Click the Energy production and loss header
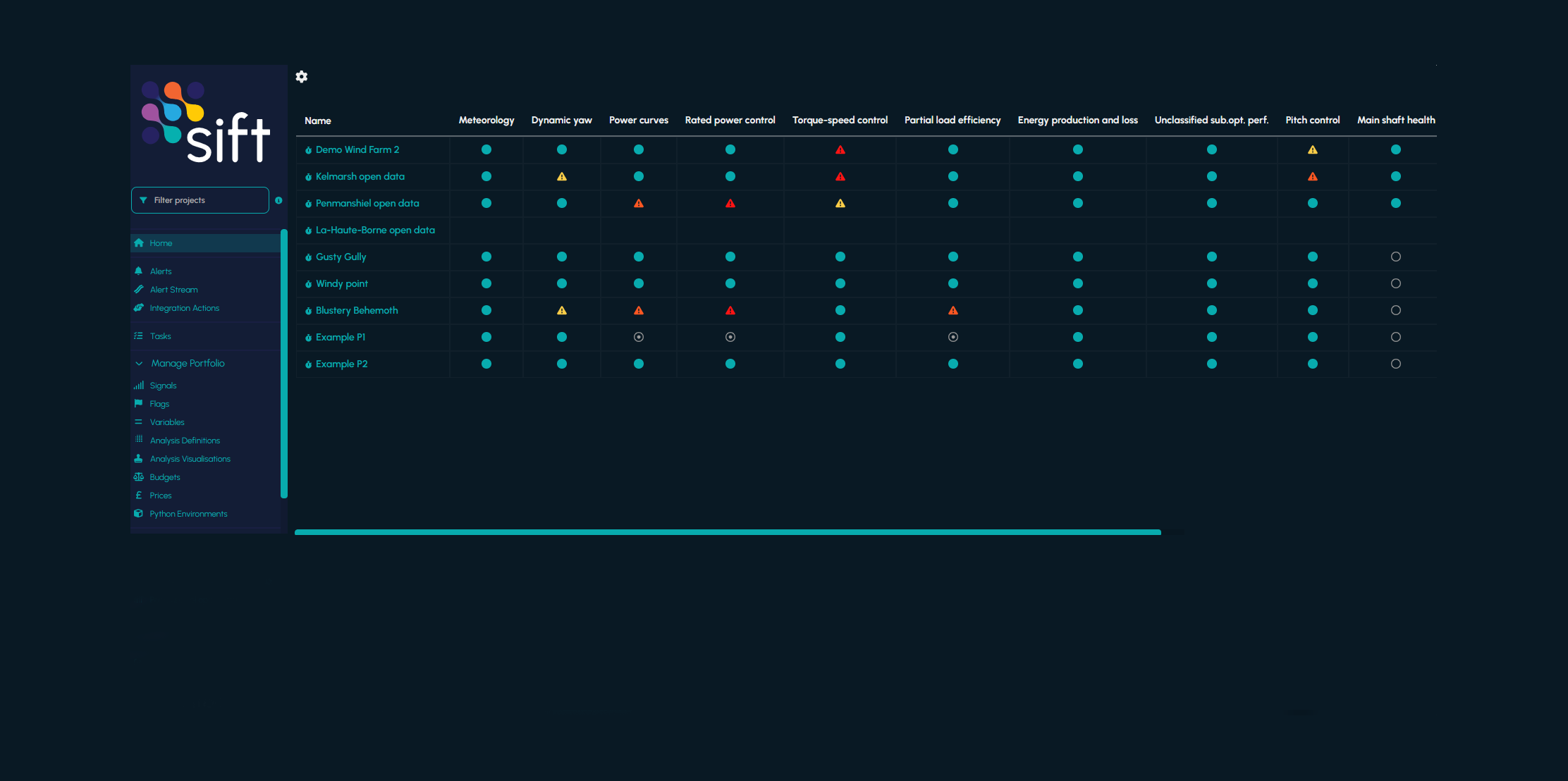The height and width of the screenshot is (781, 1568). [x=1077, y=121]
